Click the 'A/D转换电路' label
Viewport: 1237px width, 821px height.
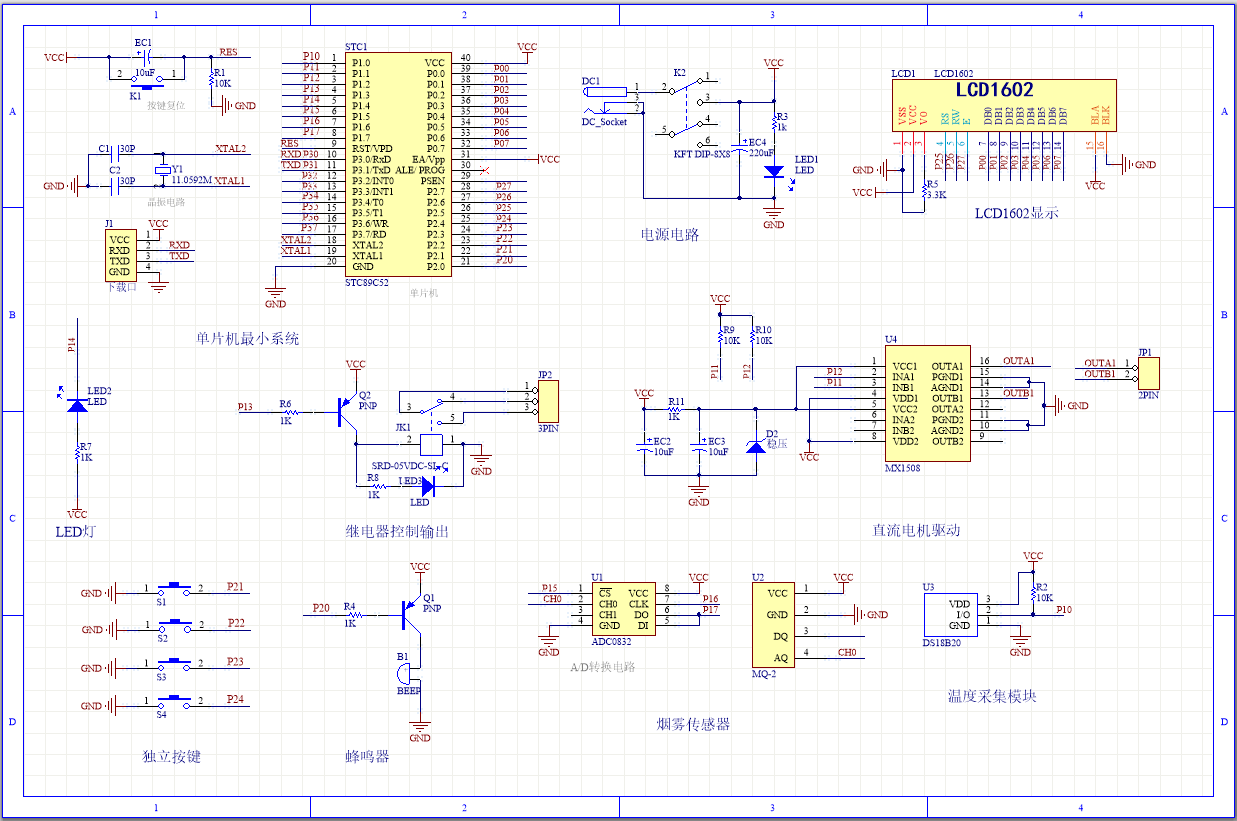point(602,666)
